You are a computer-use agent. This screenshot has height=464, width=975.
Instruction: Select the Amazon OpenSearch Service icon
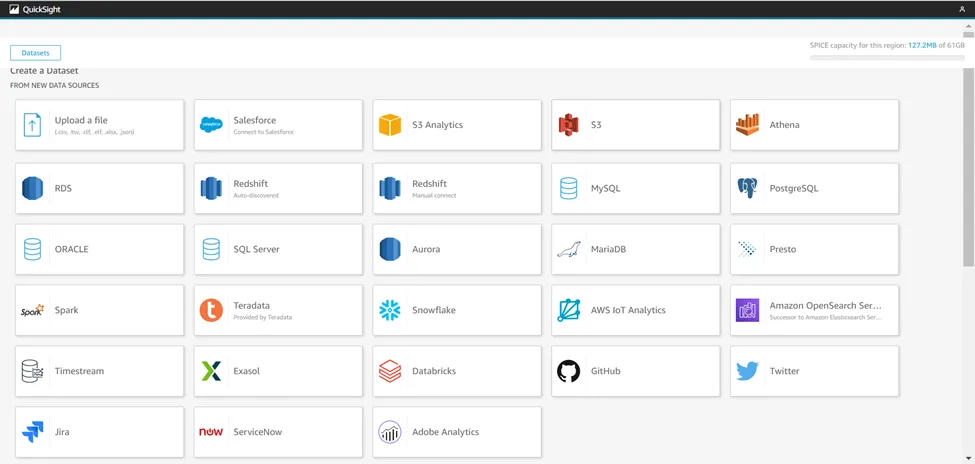click(x=747, y=310)
